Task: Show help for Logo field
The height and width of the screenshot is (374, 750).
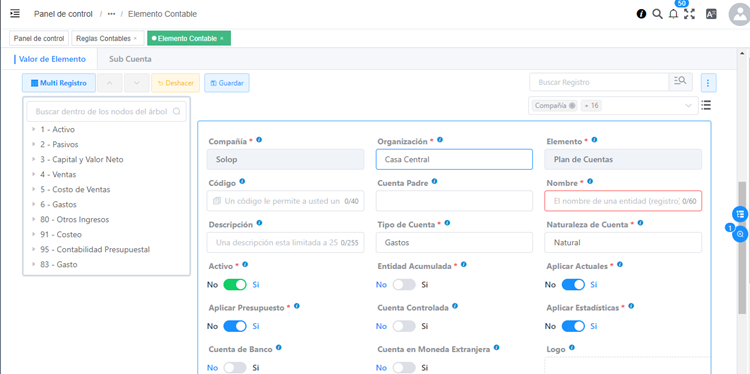Action: coord(572,348)
